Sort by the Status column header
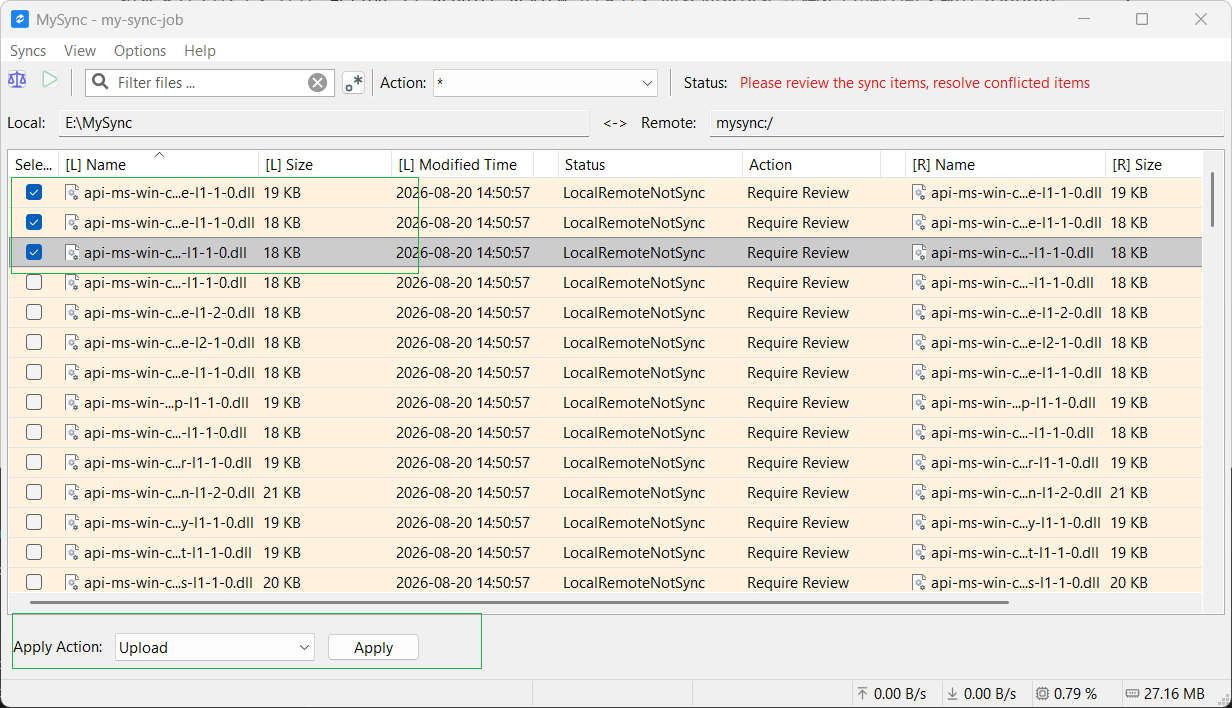The height and width of the screenshot is (708, 1232). 650,165
